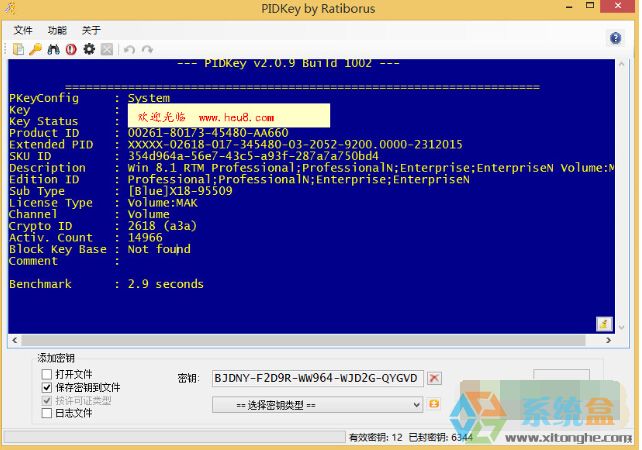Click the undo arrow icon
The height and width of the screenshot is (450, 642).
129,50
